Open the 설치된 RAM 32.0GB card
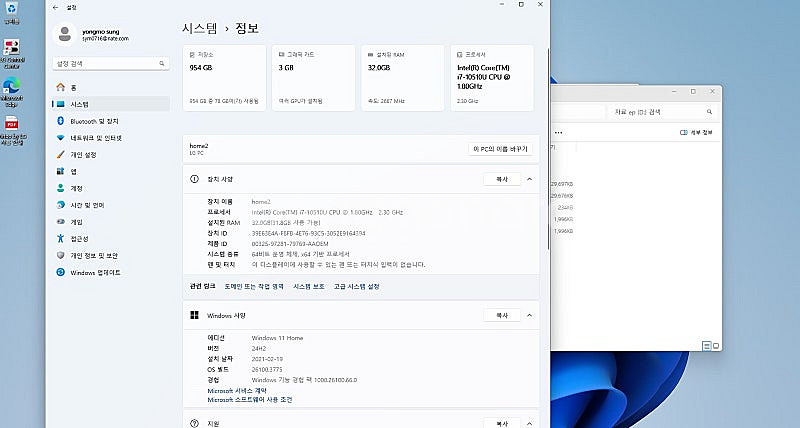 [x=403, y=78]
